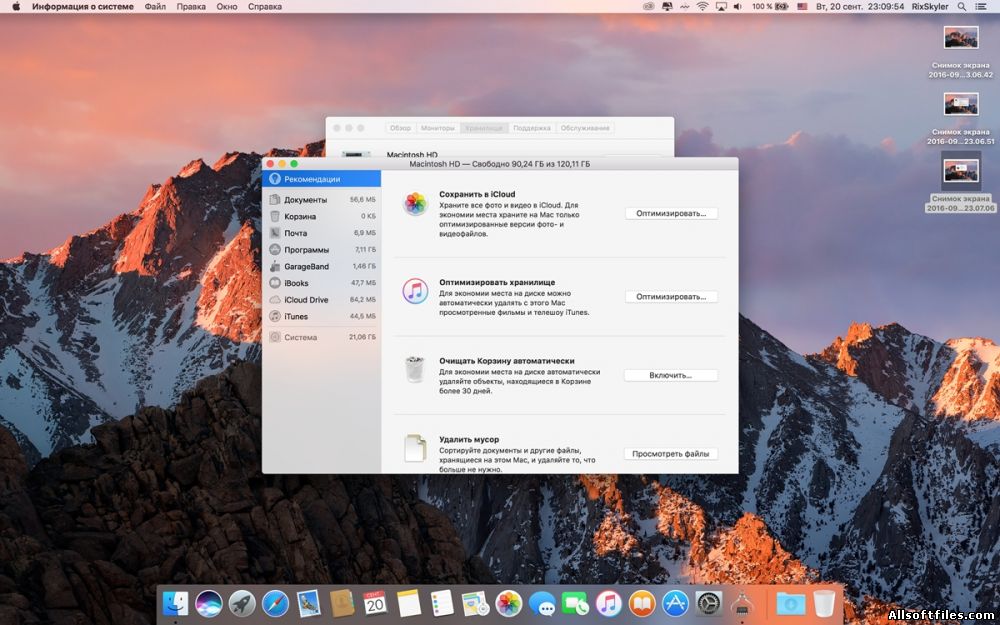The image size is (1000, 625).
Task: Open iTunes music note icon in Dock
Action: point(608,603)
